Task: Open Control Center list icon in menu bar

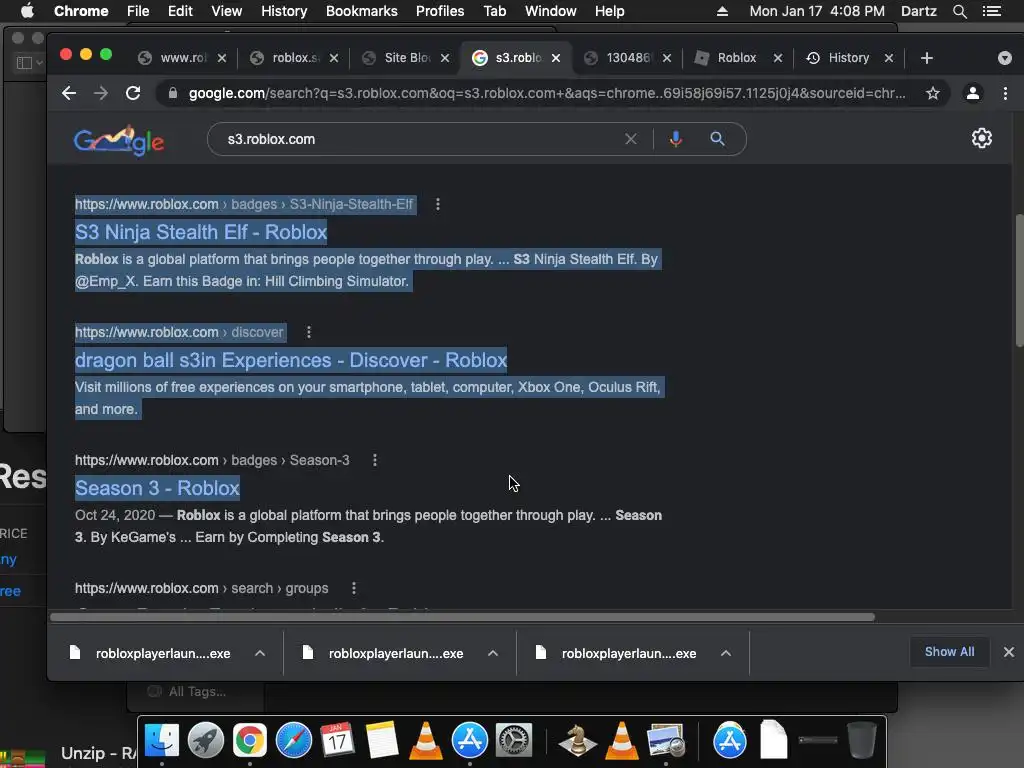Action: tap(991, 11)
